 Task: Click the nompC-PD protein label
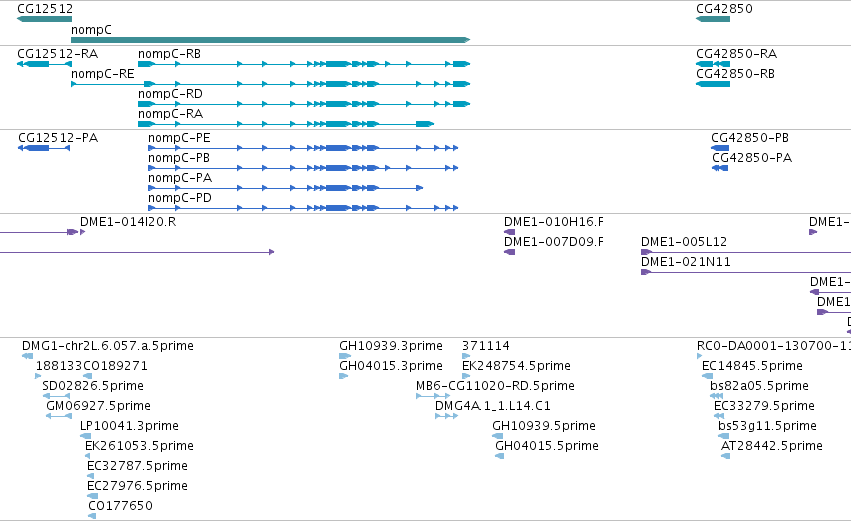[180, 198]
